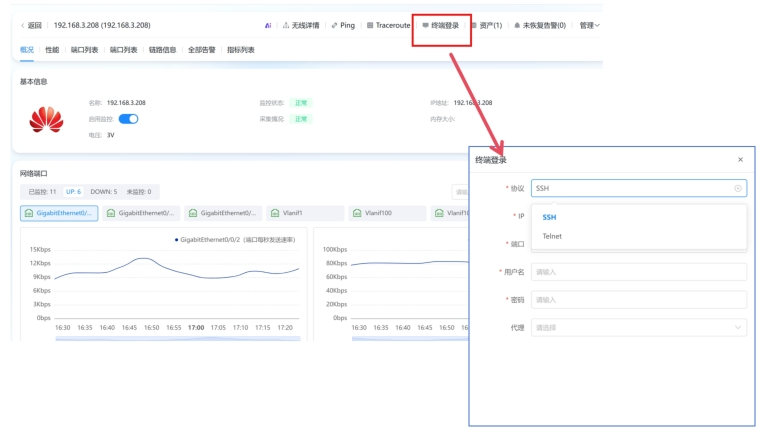Viewport: 760px width, 436px height.
Task: Run the Ping tool
Action: click(343, 25)
